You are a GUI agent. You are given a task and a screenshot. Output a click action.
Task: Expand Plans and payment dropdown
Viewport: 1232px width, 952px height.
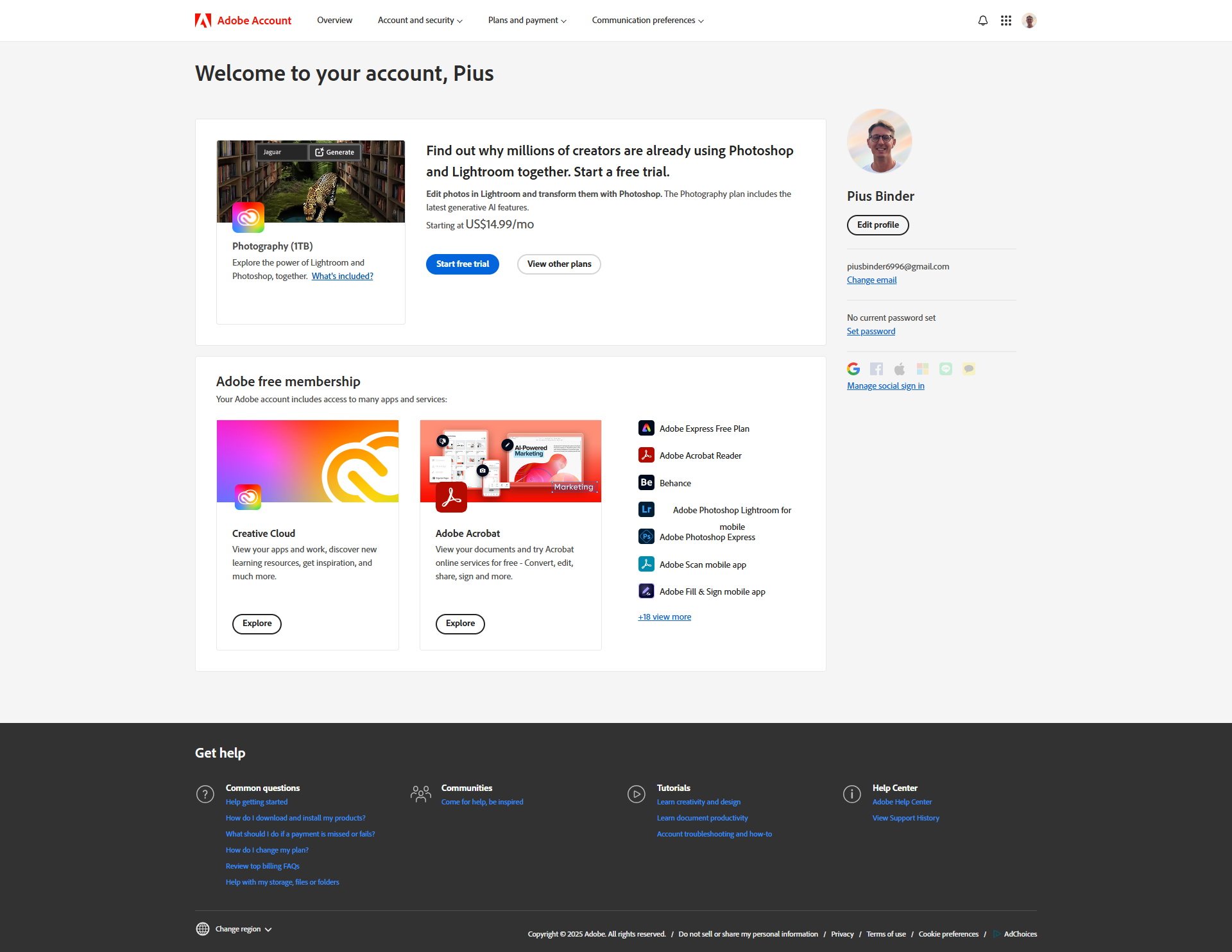(527, 21)
